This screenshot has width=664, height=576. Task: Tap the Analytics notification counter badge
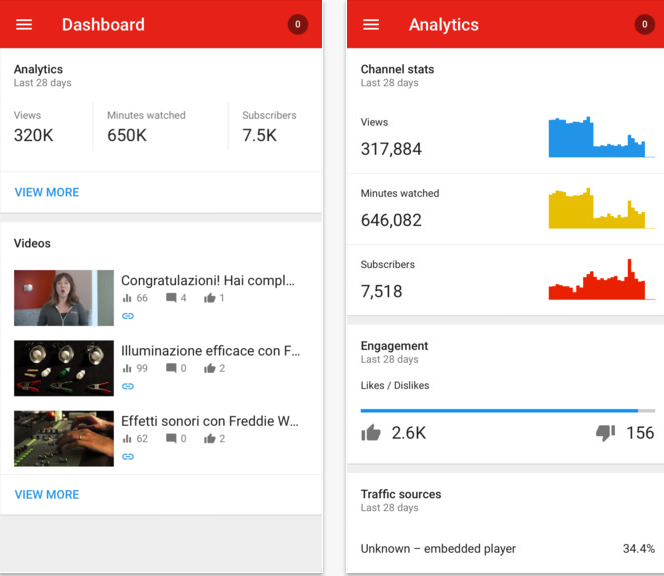(644, 25)
